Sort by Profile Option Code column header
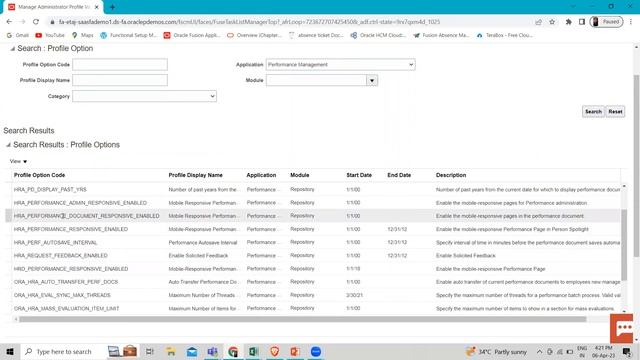Screen dimensions: 640x360 (x=39, y=175)
